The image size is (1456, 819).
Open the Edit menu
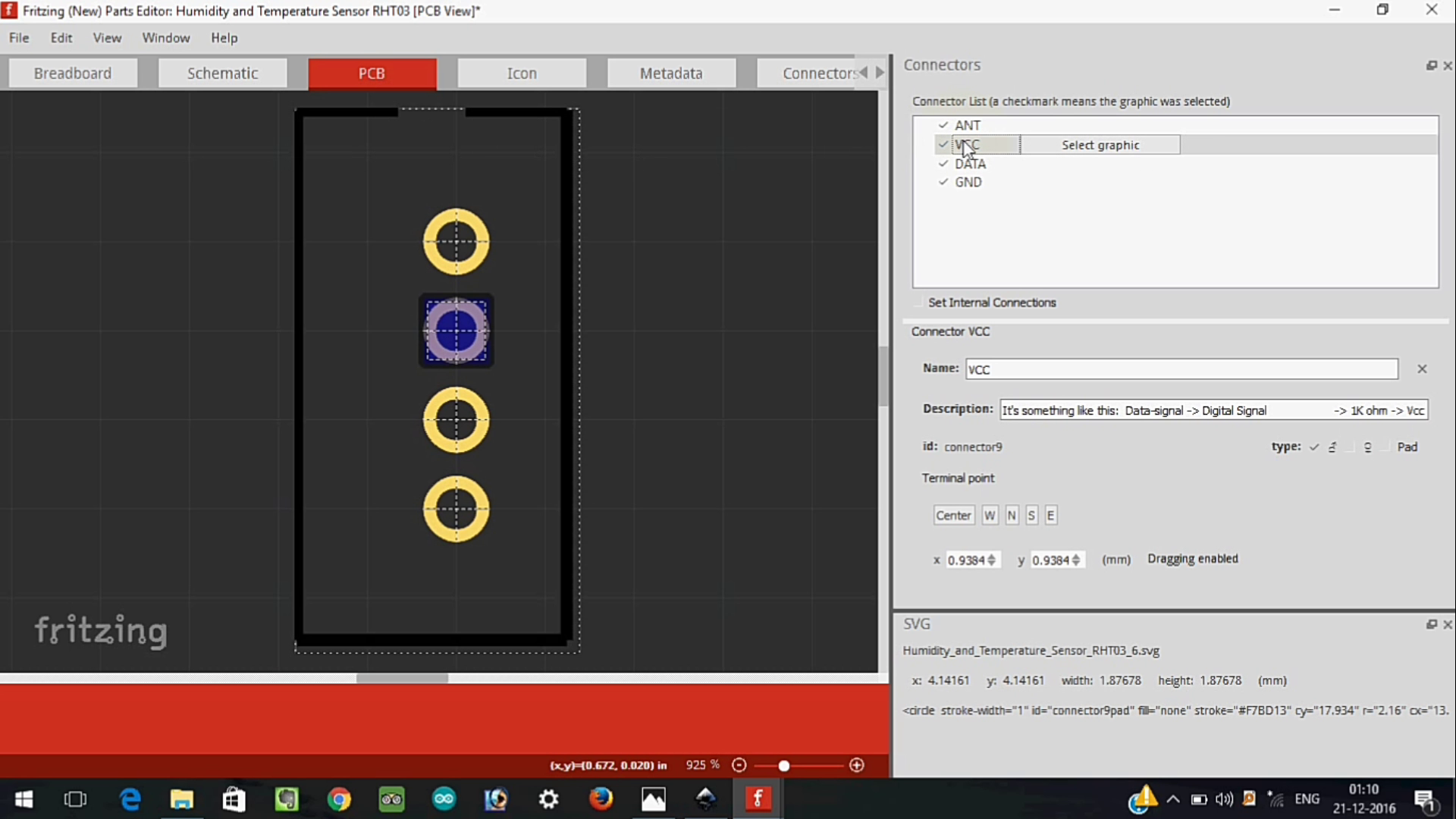click(61, 38)
